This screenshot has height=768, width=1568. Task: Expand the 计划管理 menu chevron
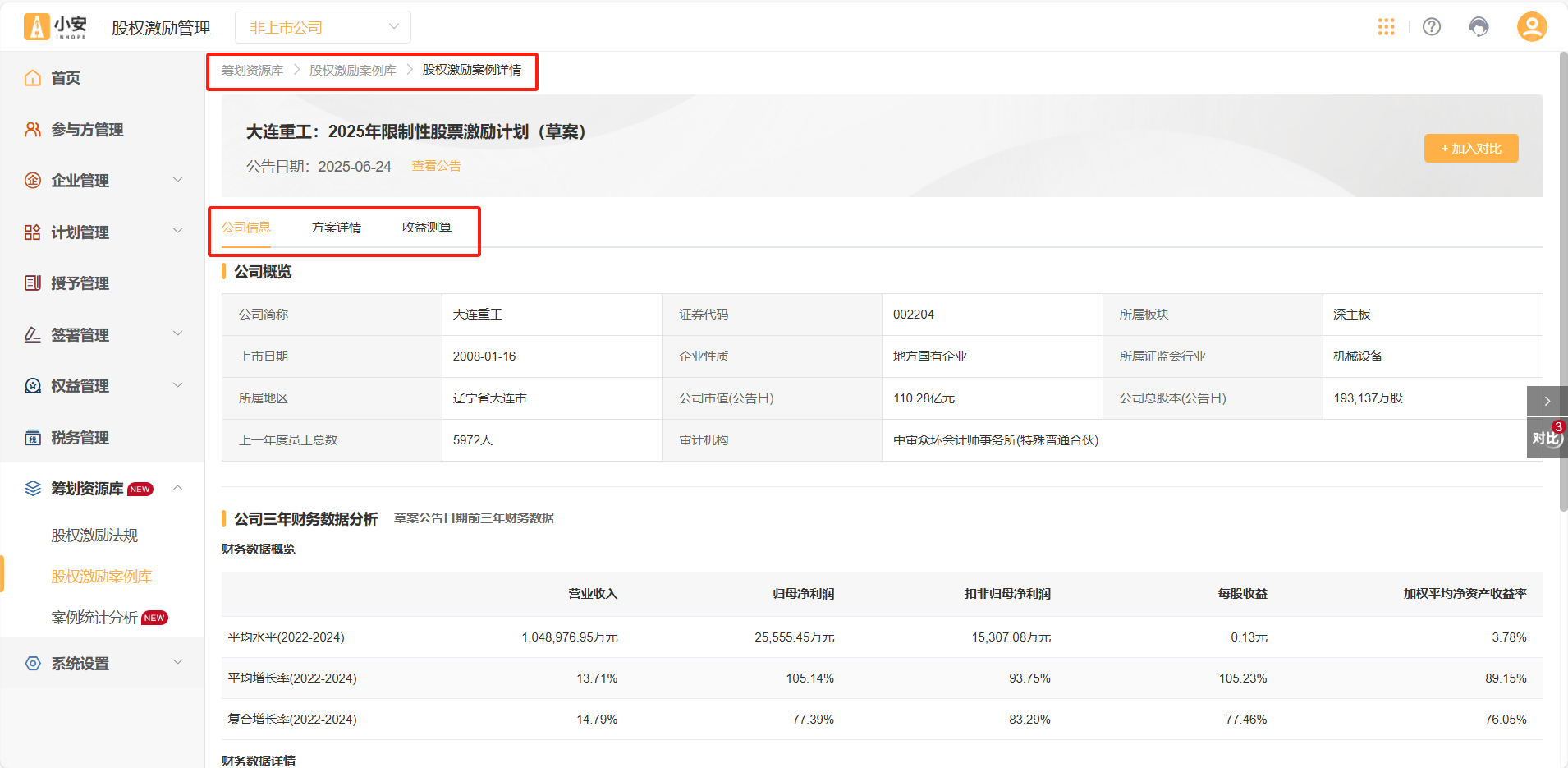coord(178,232)
